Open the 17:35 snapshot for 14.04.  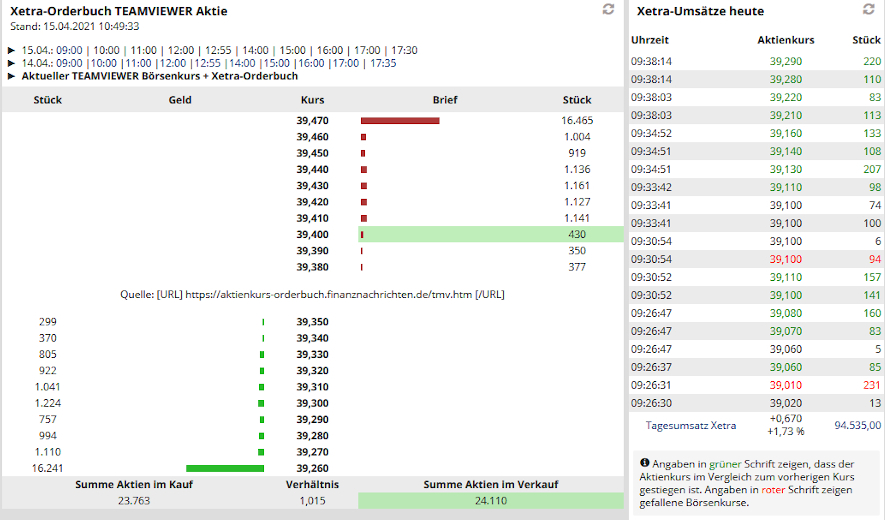(382, 63)
